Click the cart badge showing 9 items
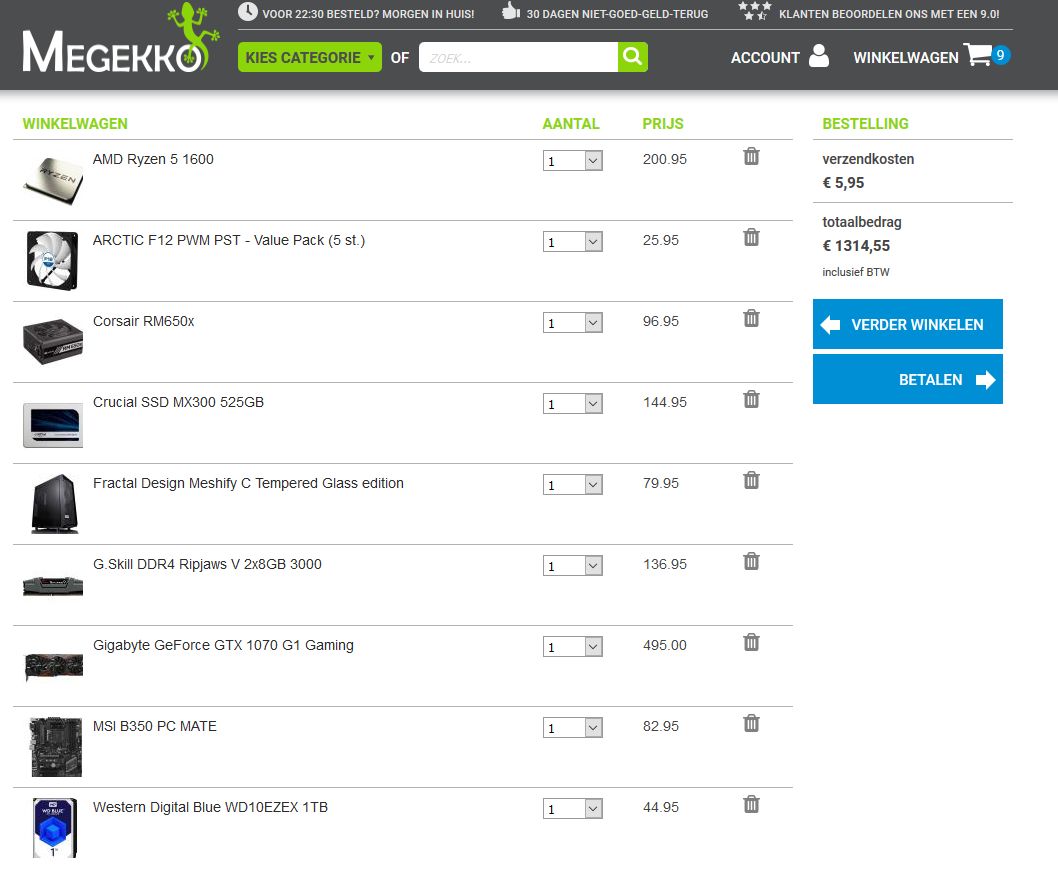Image resolution: width=1058 pixels, height=884 pixels. tap(1000, 55)
